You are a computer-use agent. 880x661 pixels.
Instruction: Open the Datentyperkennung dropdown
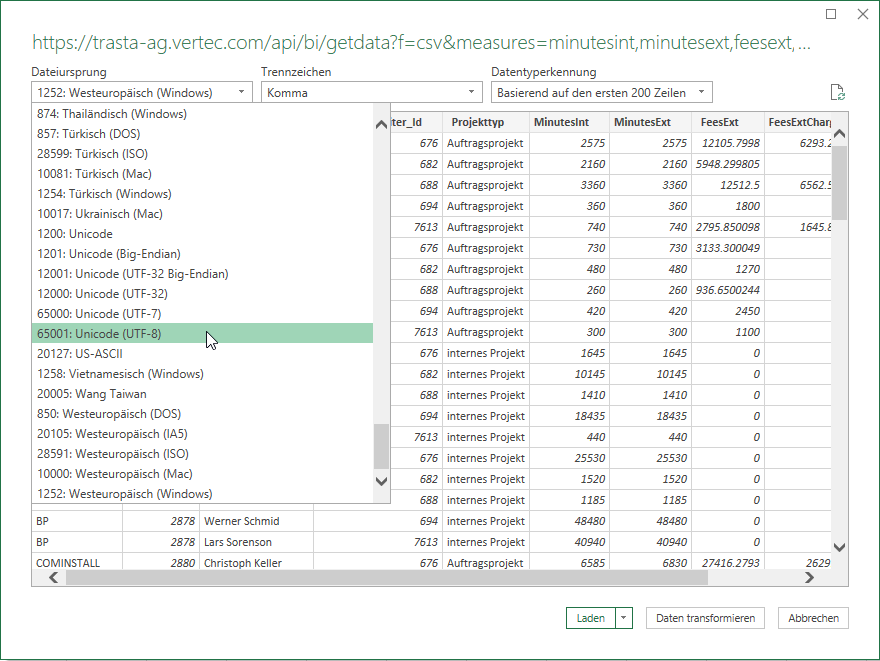[x=602, y=93]
